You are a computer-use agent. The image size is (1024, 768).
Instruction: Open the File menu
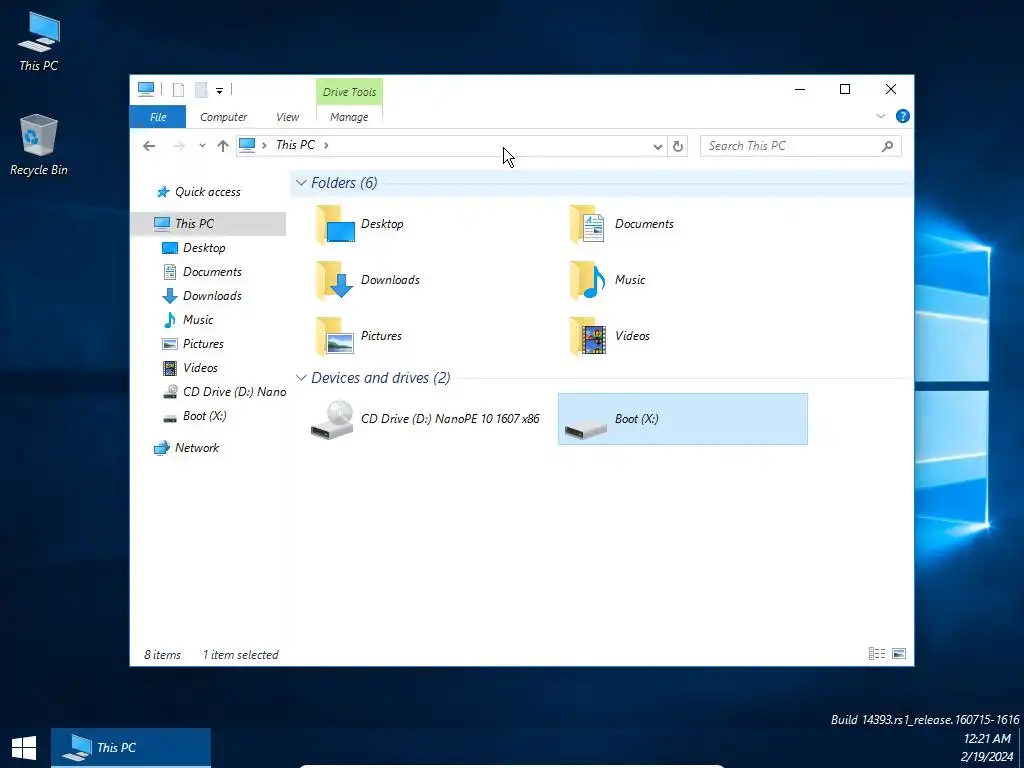pyautogui.click(x=158, y=117)
